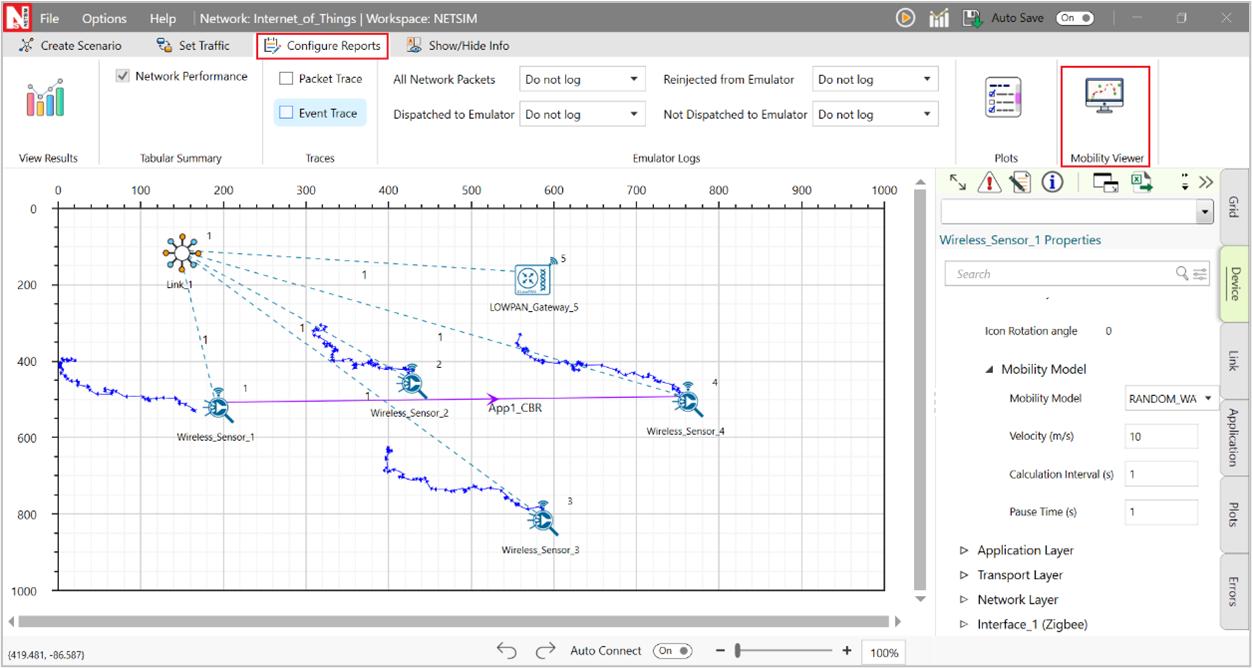Click the Configure Reports button
This screenshot has height=668, width=1252.
click(322, 46)
